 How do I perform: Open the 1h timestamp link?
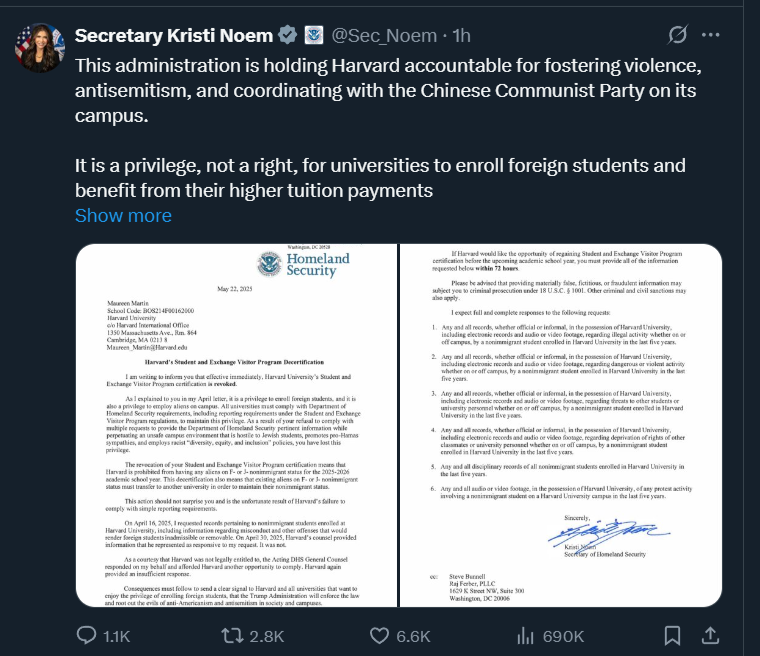[461, 35]
